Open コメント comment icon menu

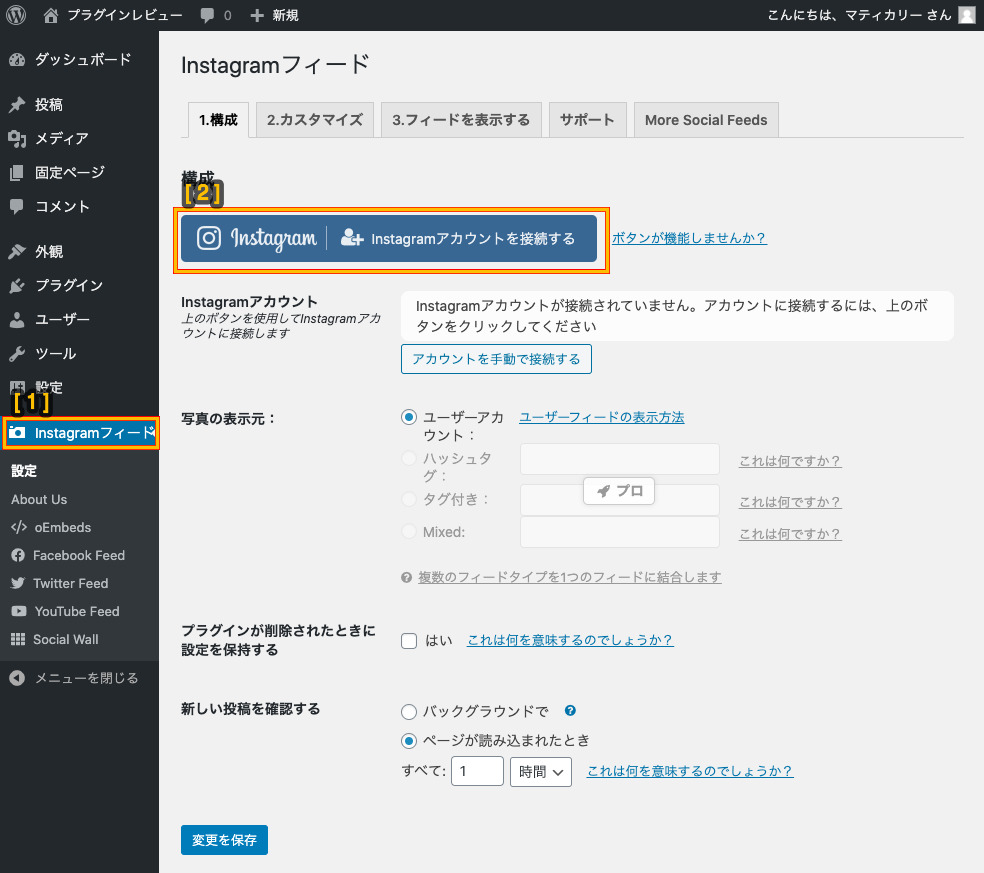[18, 206]
